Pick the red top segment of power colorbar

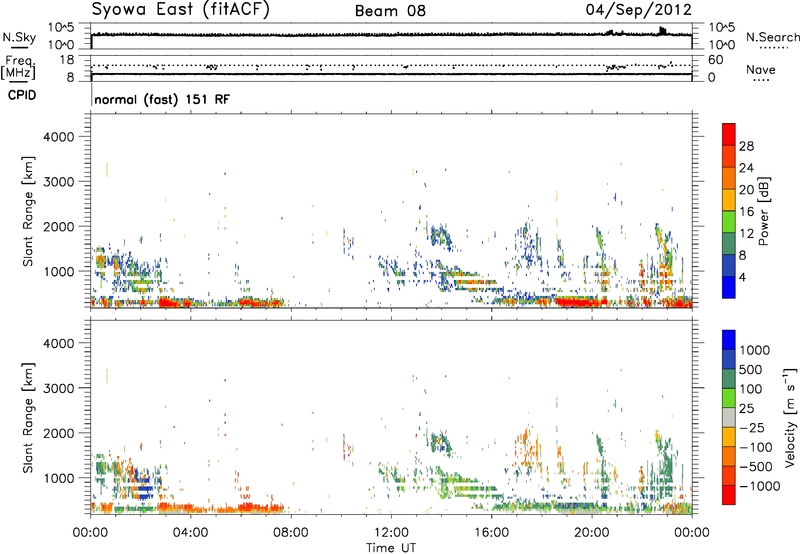pyautogui.click(x=729, y=135)
